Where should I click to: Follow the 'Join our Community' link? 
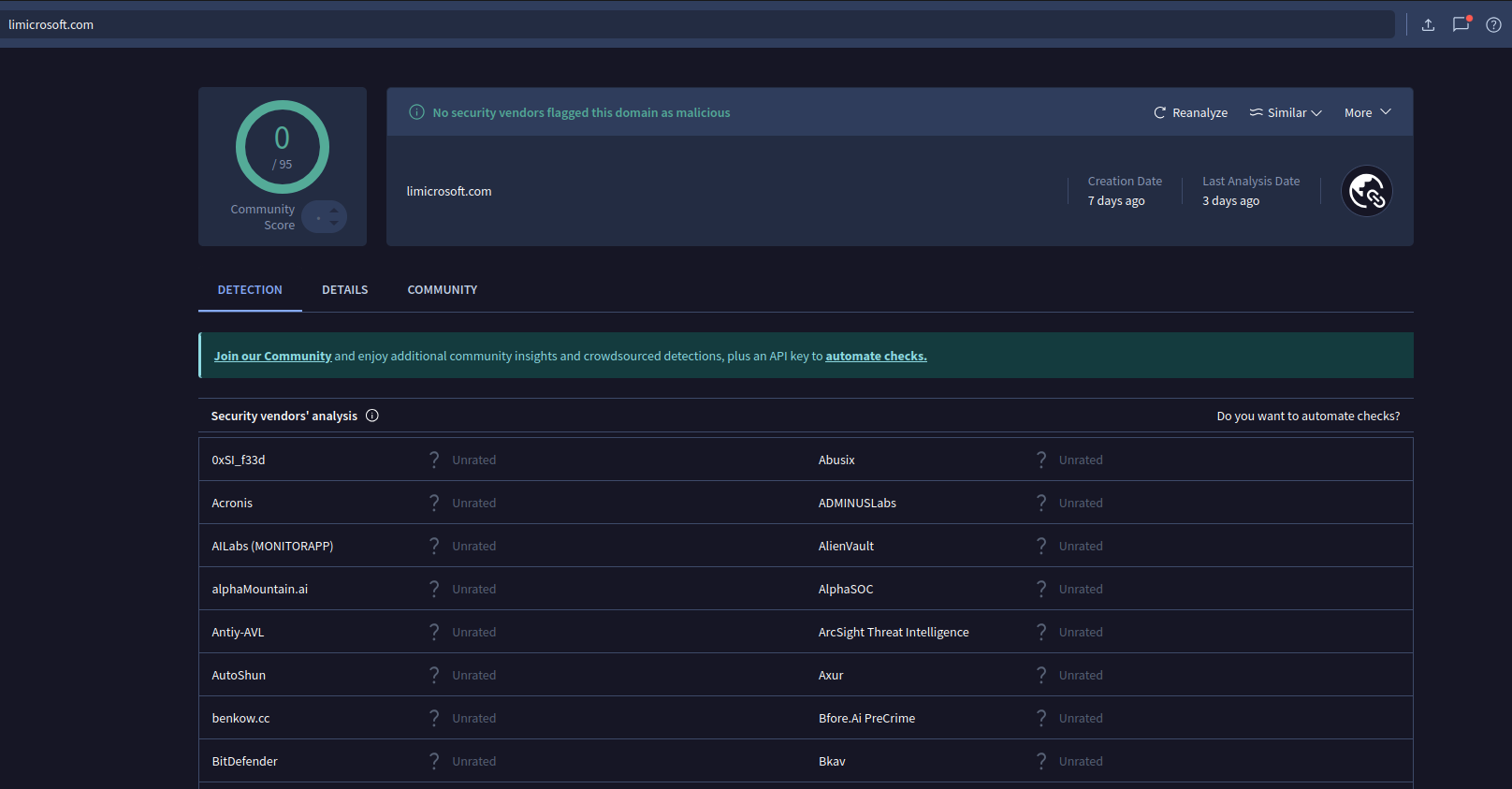[272, 357]
